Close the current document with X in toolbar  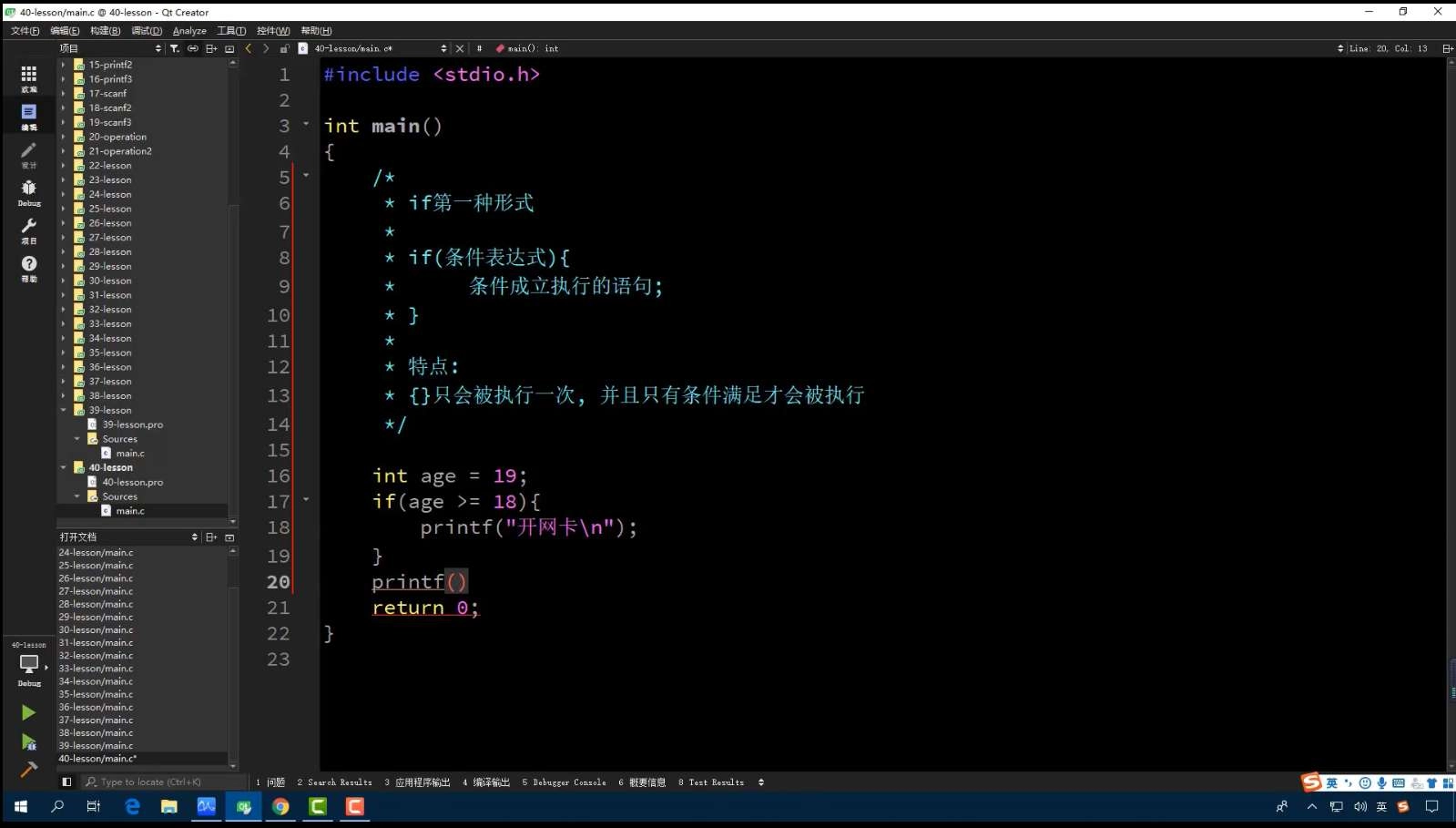pyautogui.click(x=460, y=48)
